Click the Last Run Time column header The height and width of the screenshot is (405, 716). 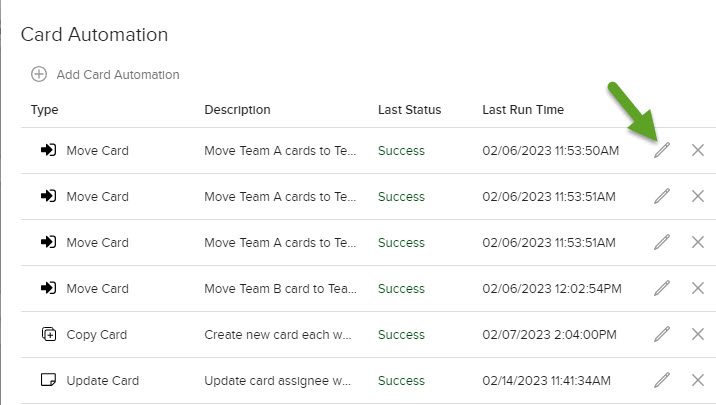[x=523, y=110]
